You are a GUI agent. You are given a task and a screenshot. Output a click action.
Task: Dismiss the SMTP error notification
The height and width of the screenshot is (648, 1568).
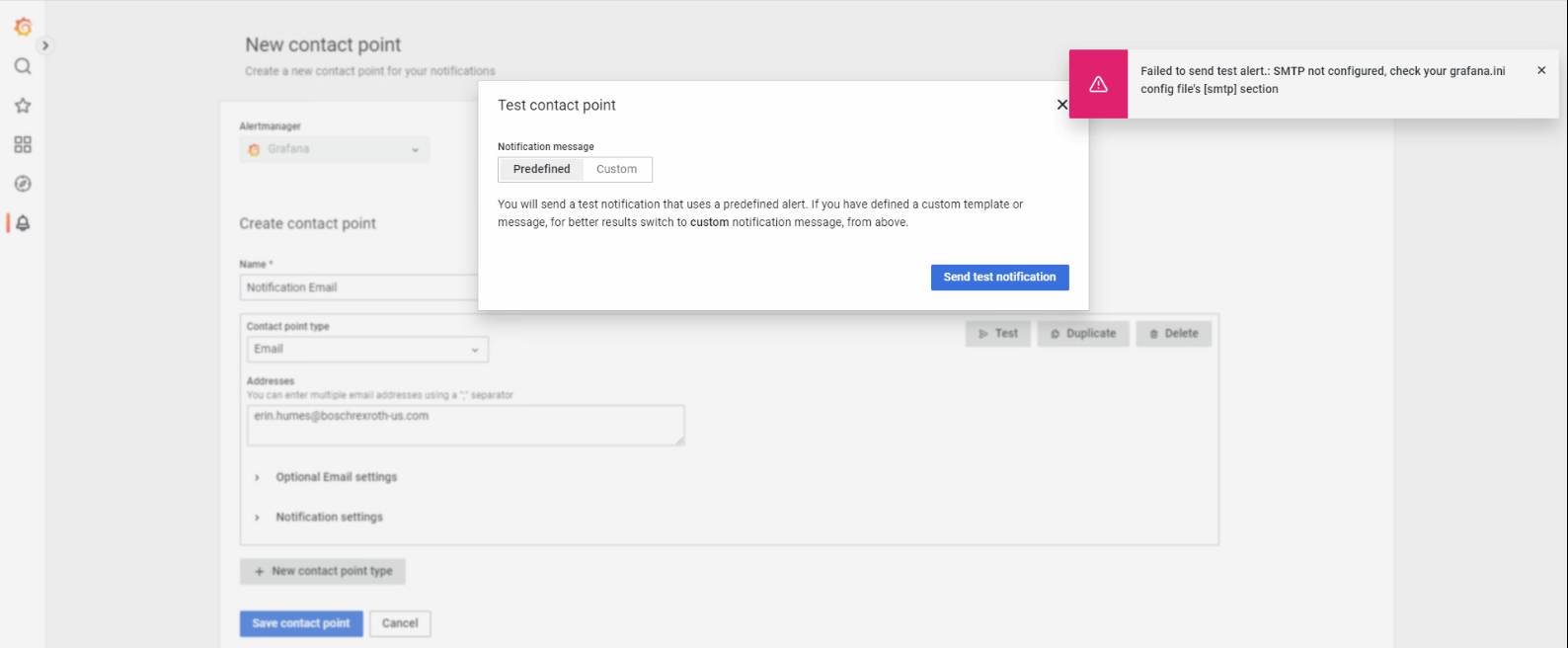click(1541, 70)
